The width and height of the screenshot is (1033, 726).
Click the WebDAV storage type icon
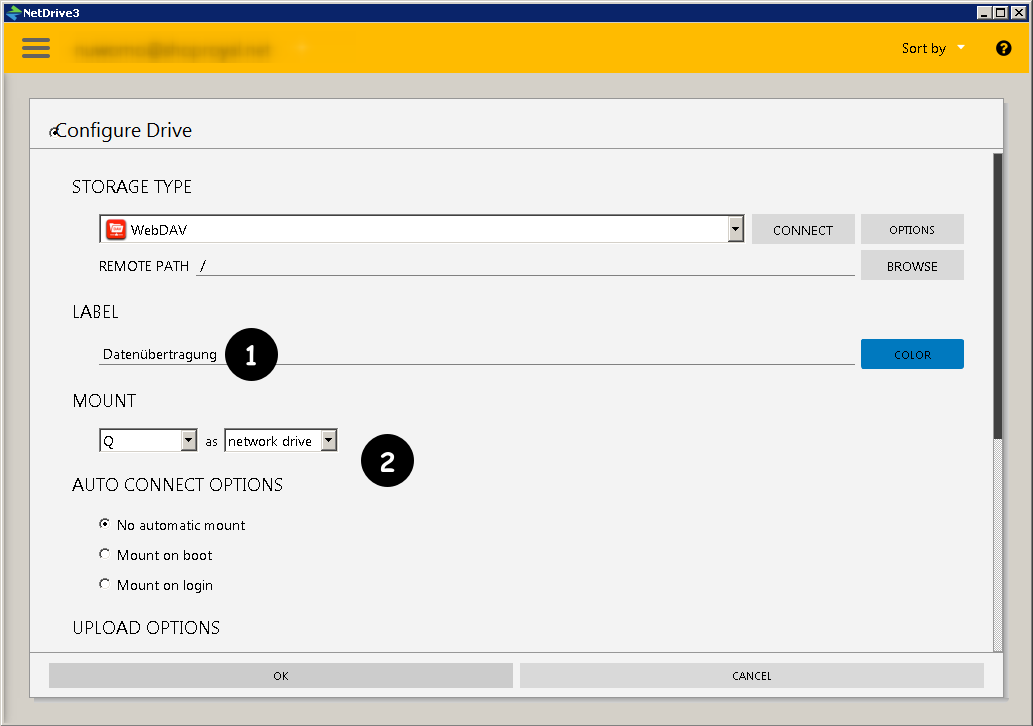point(116,230)
